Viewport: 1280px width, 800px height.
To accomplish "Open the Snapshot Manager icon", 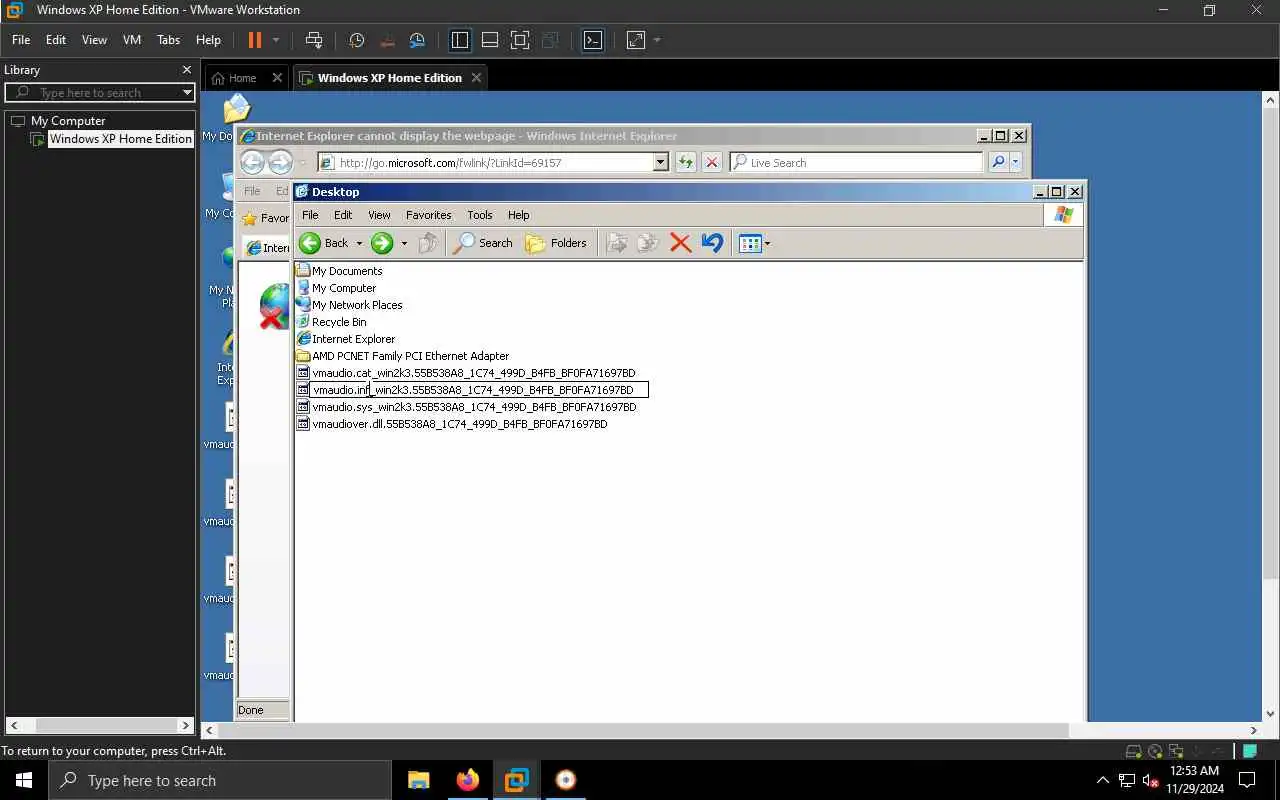I will click(x=418, y=40).
